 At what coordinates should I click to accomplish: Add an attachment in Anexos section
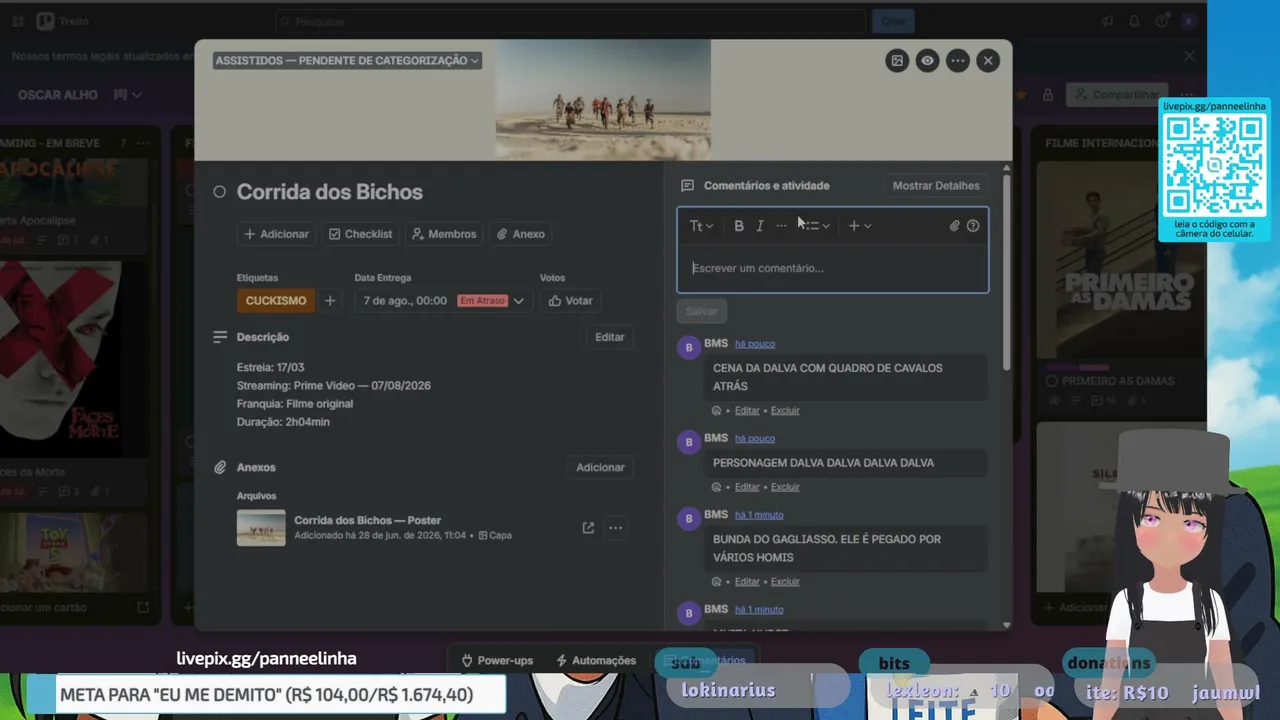600,467
